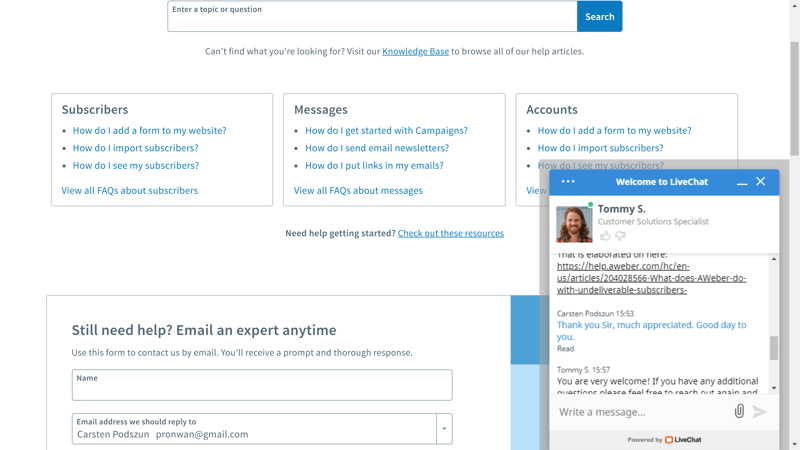Image resolution: width=800 pixels, height=450 pixels.
Task: Rate Tommy S. with thumbs up
Action: pyautogui.click(x=605, y=236)
